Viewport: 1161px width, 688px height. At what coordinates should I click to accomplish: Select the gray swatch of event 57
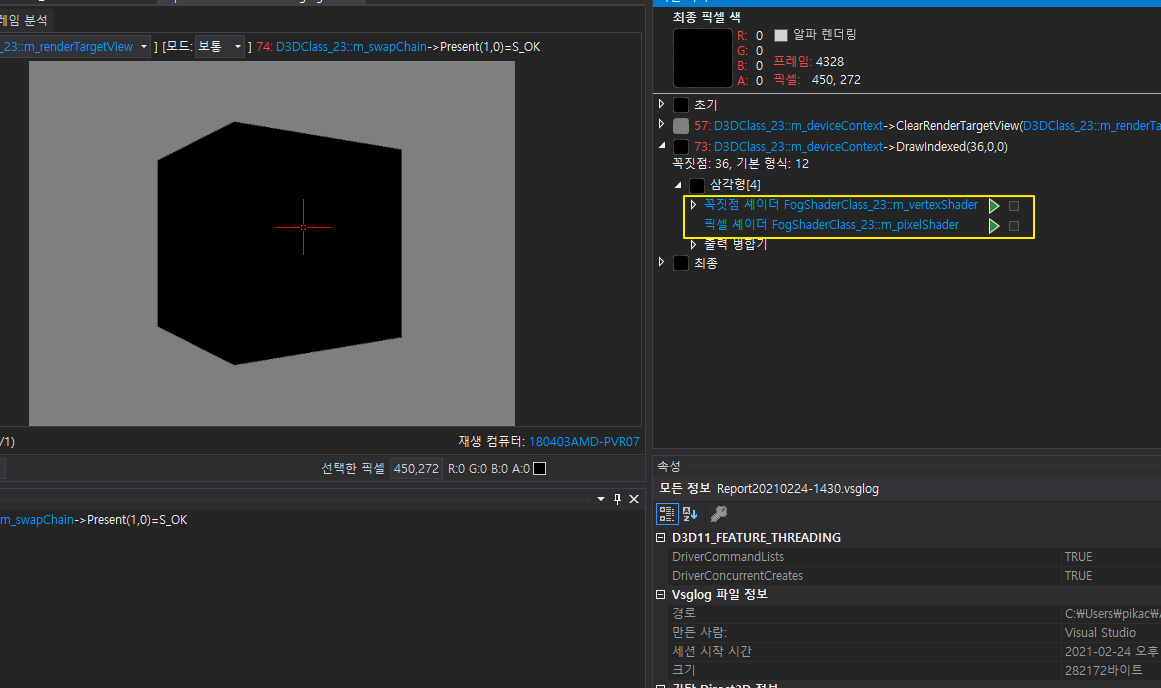pyautogui.click(x=680, y=126)
